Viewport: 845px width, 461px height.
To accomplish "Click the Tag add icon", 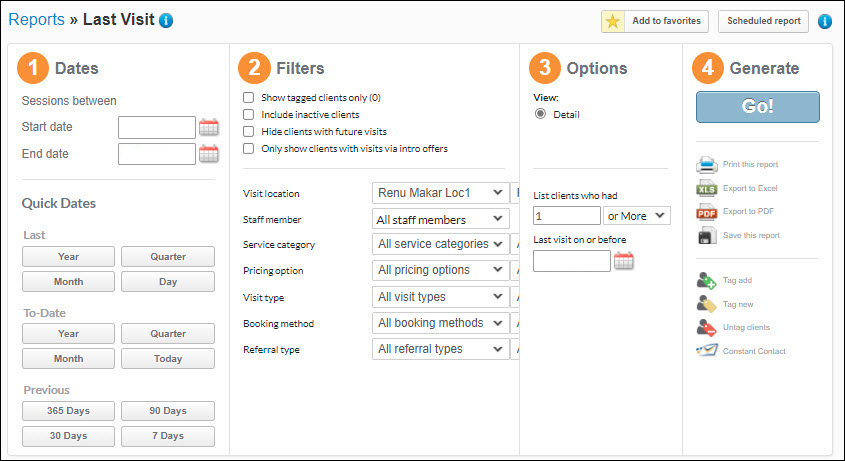I will click(707, 280).
